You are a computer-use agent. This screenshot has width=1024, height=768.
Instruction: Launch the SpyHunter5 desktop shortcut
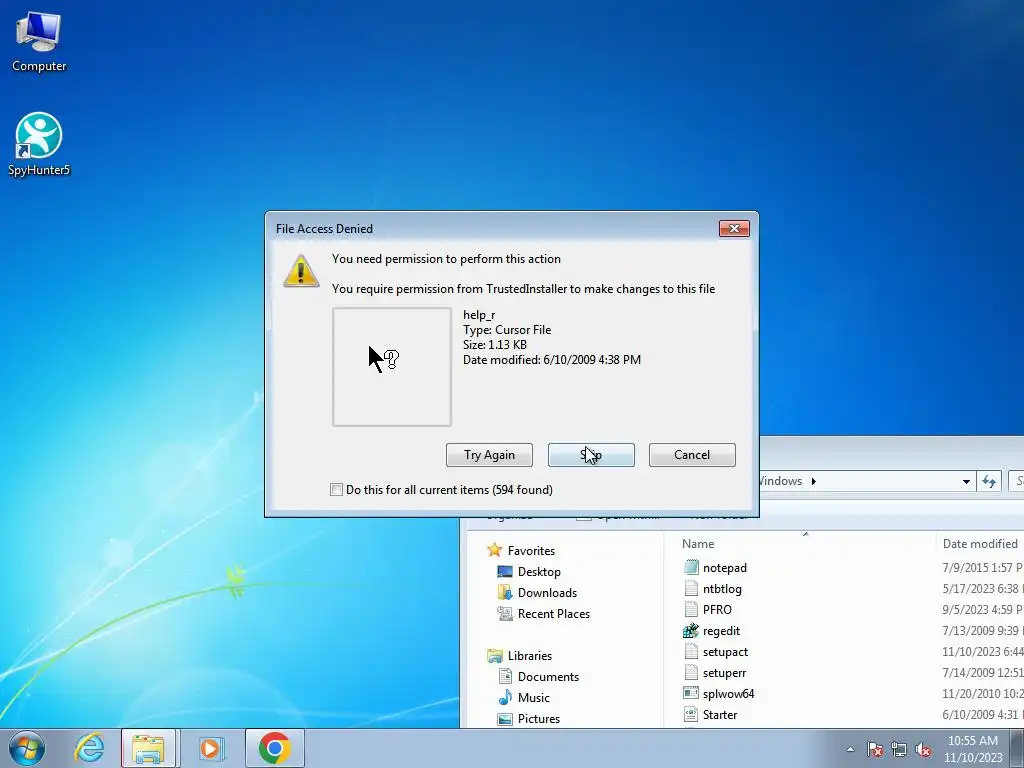click(39, 144)
